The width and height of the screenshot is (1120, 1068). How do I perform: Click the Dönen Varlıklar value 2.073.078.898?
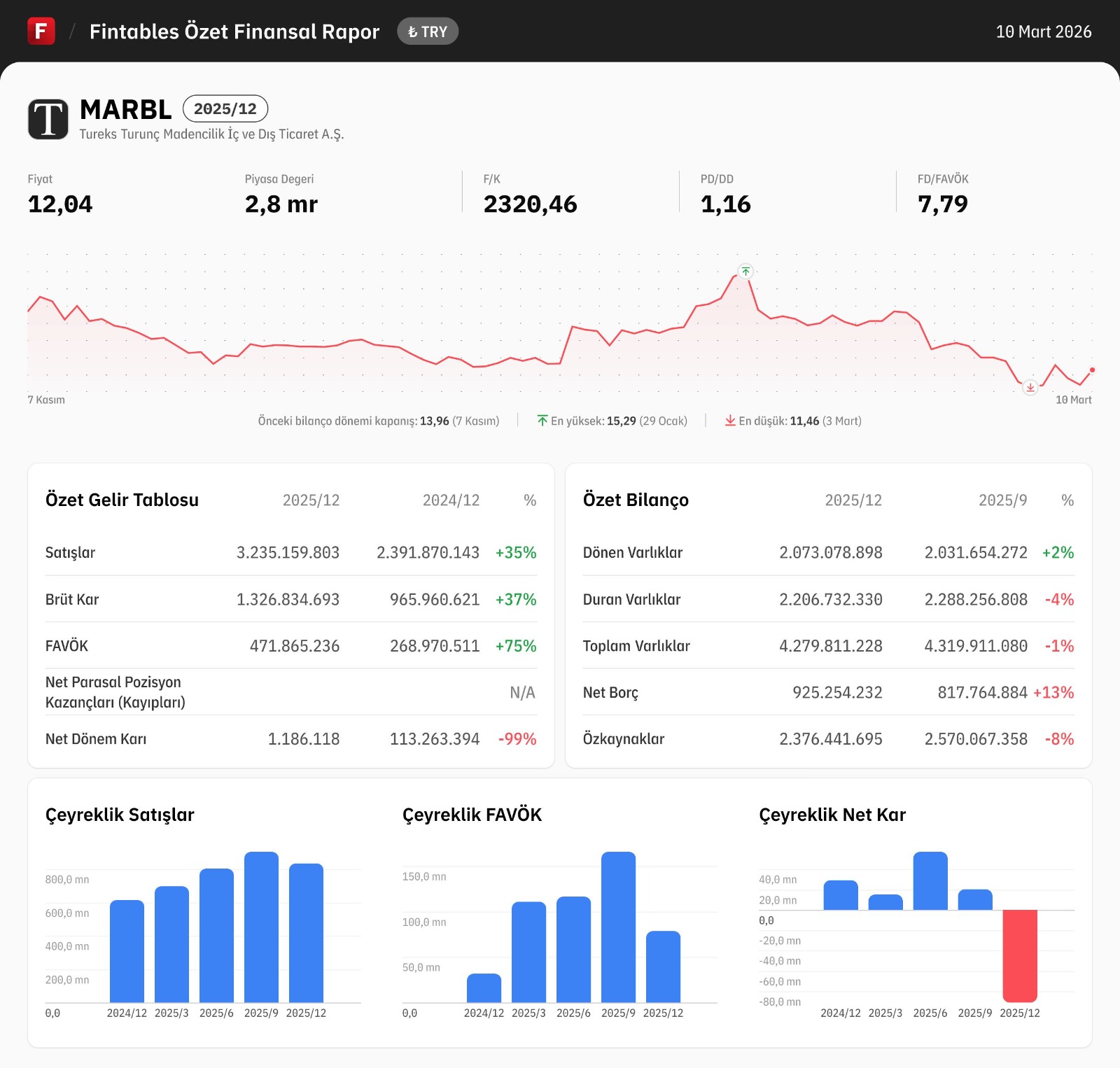[831, 552]
